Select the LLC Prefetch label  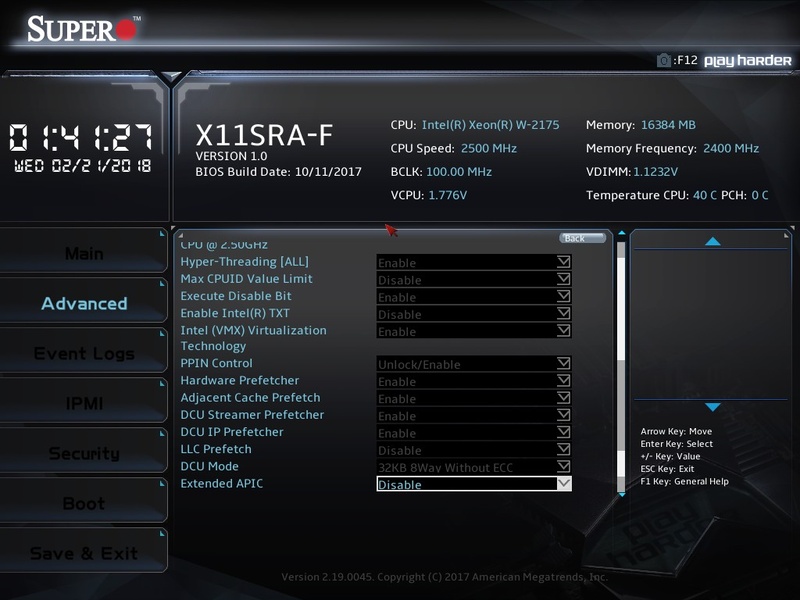click(216, 449)
